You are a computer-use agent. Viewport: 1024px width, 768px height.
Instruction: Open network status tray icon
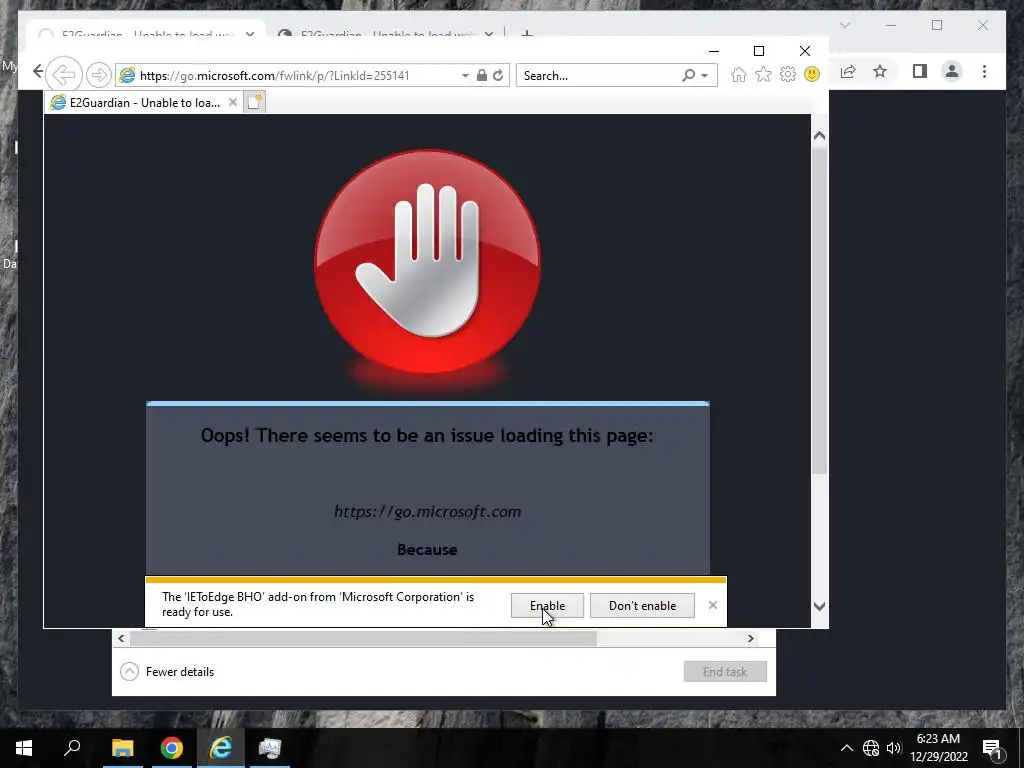[871, 748]
